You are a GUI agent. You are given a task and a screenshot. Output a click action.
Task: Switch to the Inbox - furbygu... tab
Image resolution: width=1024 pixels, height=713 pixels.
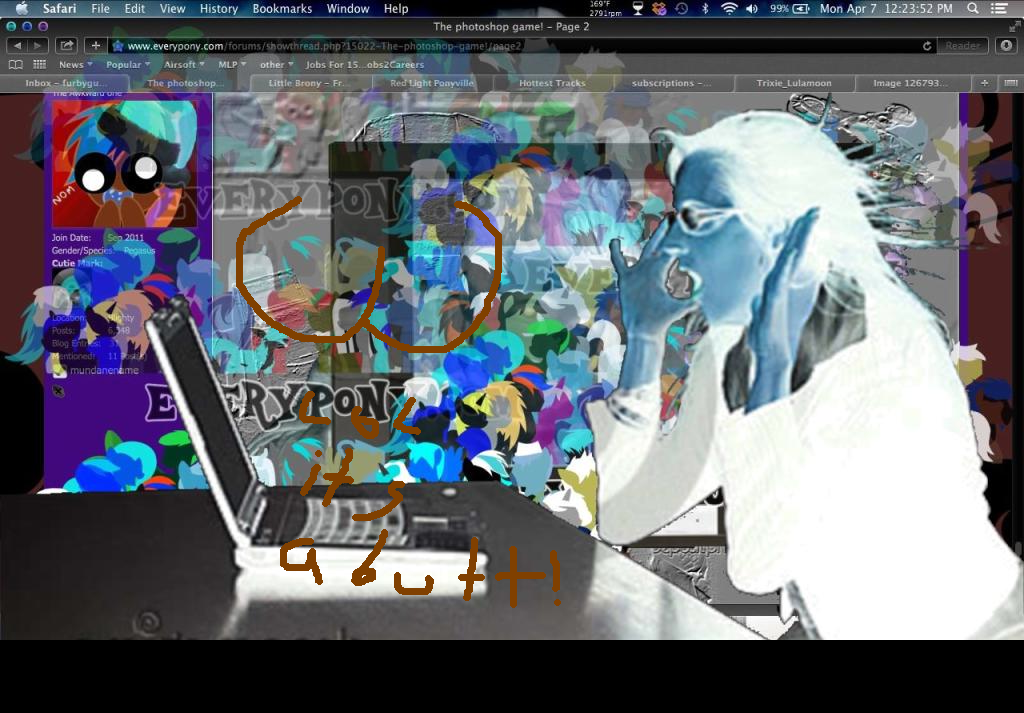point(65,83)
